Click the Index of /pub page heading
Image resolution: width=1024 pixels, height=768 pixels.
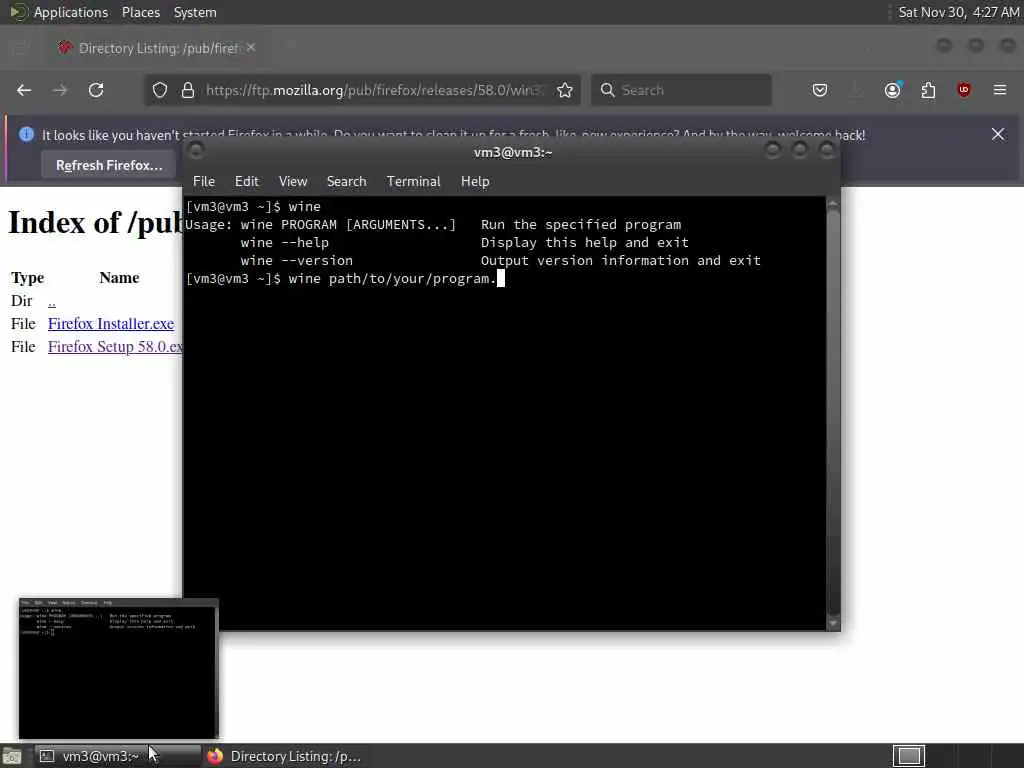[x=95, y=223]
